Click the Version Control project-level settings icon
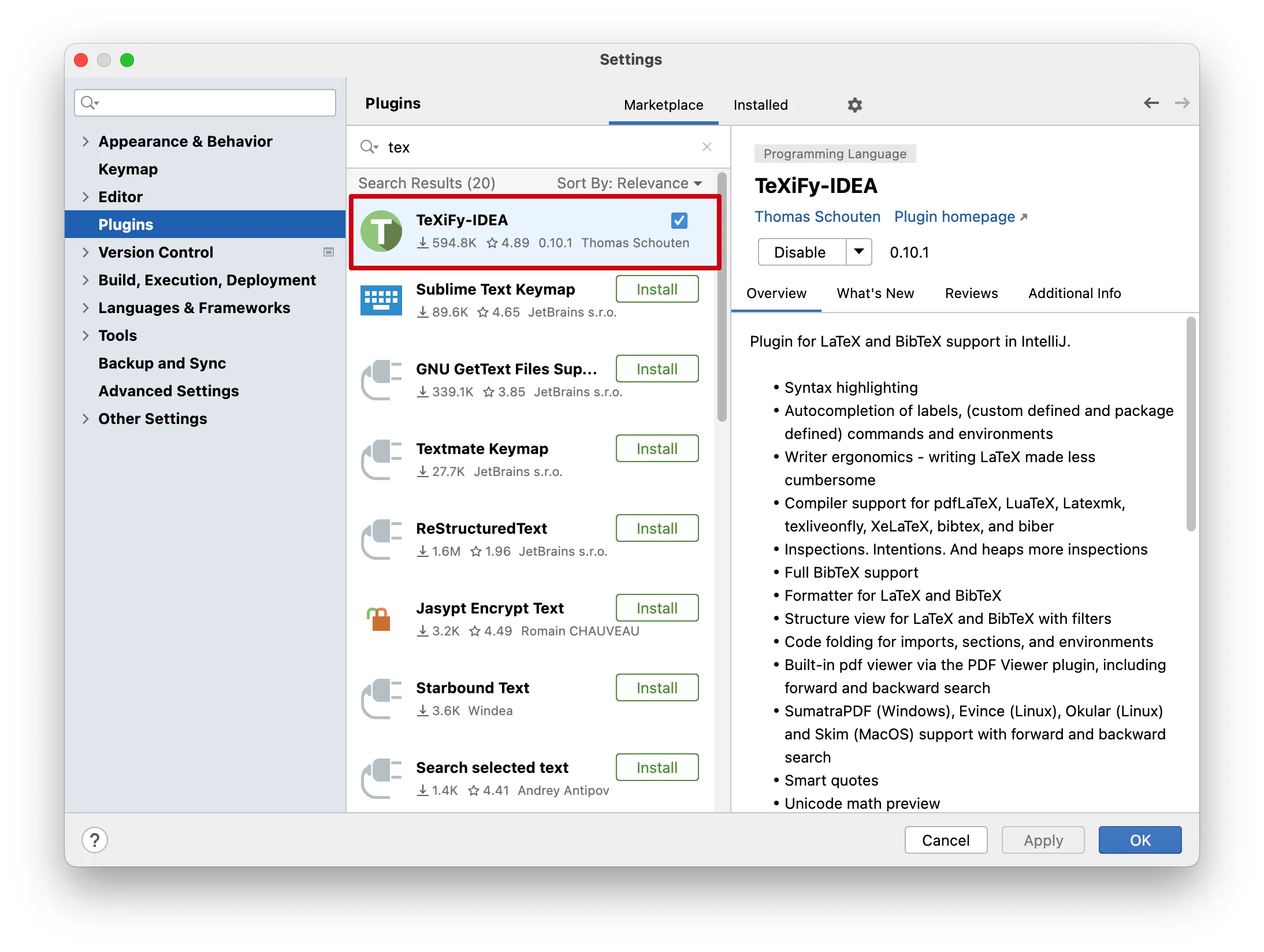1264x952 pixels. [329, 252]
